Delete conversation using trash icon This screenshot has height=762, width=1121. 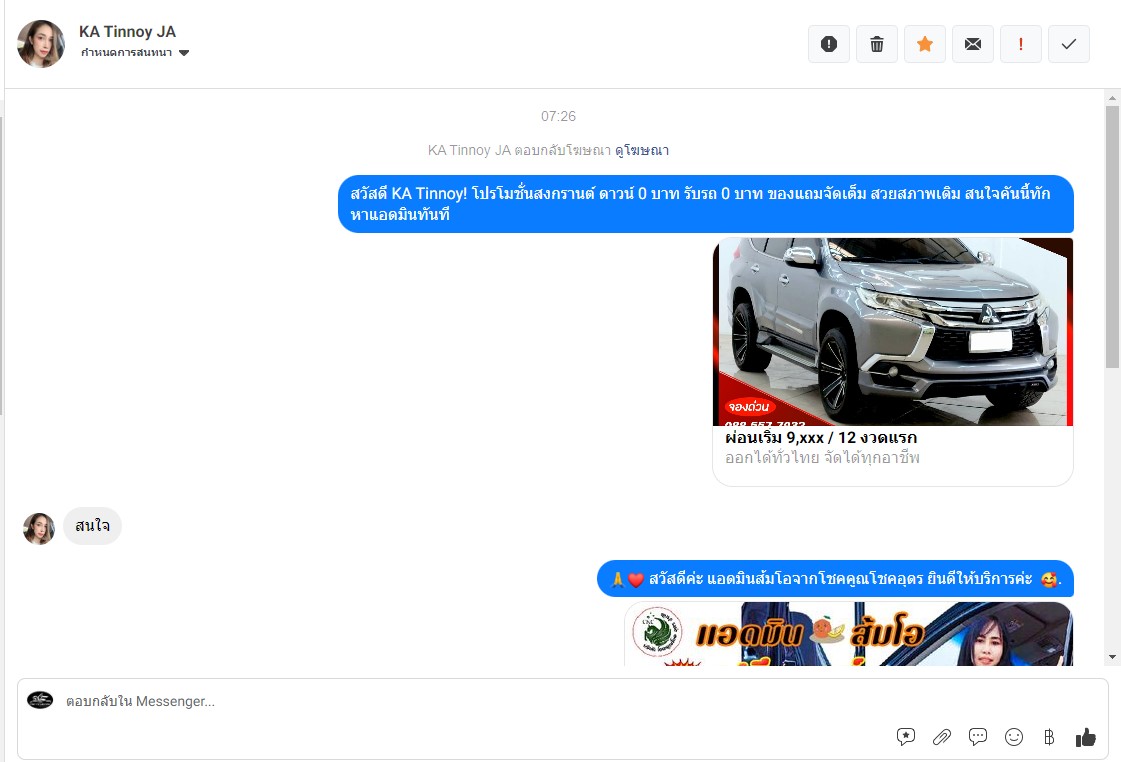click(x=876, y=44)
